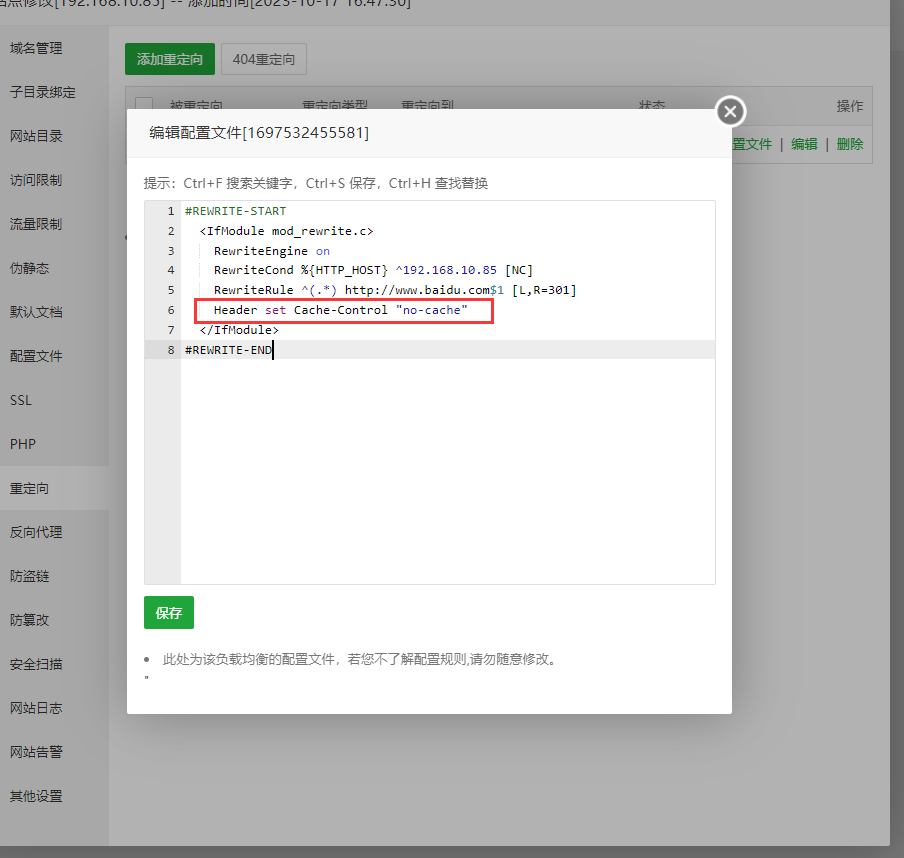Select 网站目录 sidebar item

pos(36,136)
